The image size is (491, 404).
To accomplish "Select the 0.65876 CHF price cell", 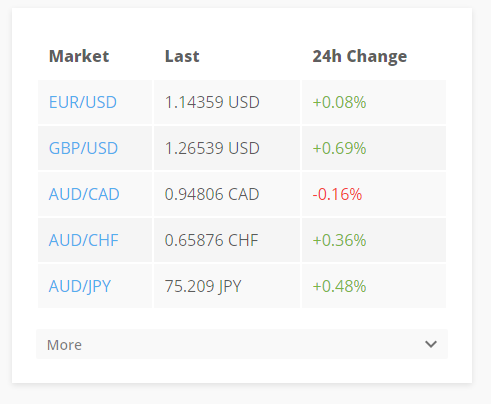I will point(227,240).
